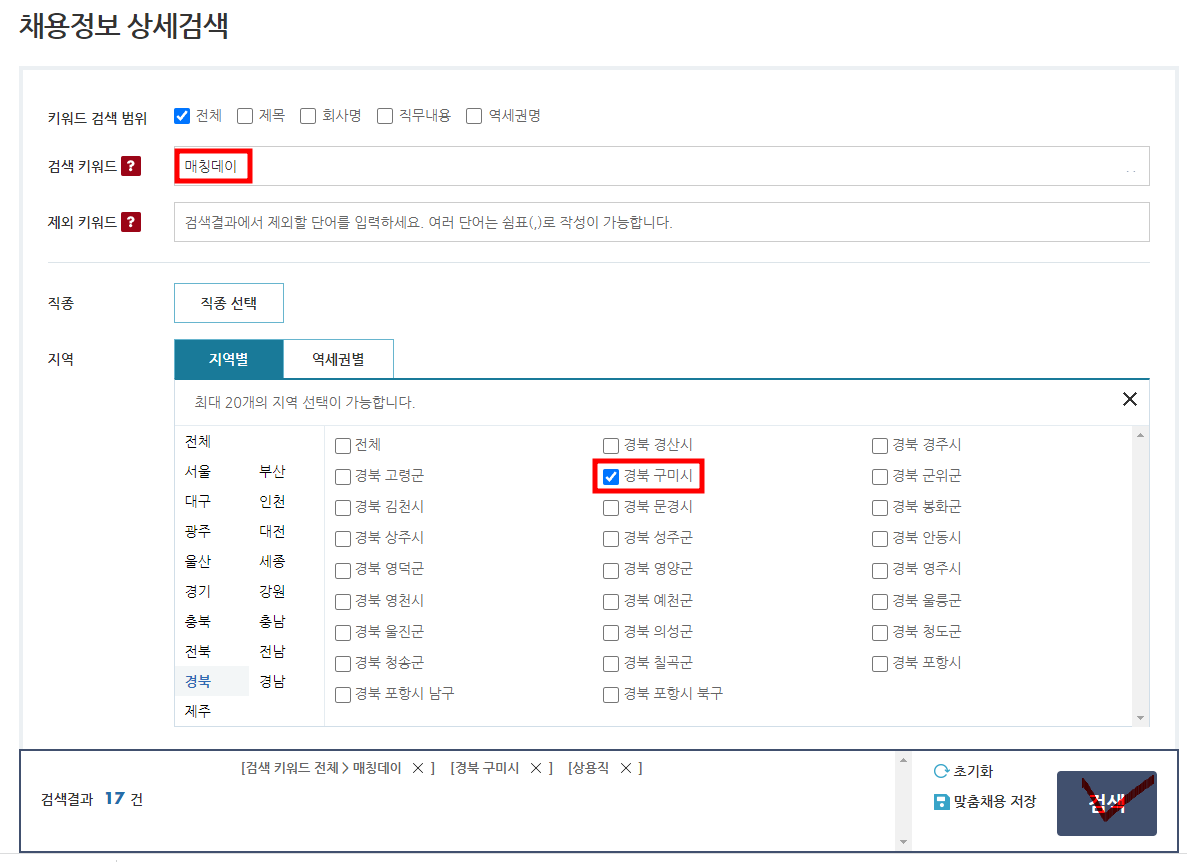Check the 전체 checkbox in region list
The width and height of the screenshot is (1187, 862).
point(342,445)
